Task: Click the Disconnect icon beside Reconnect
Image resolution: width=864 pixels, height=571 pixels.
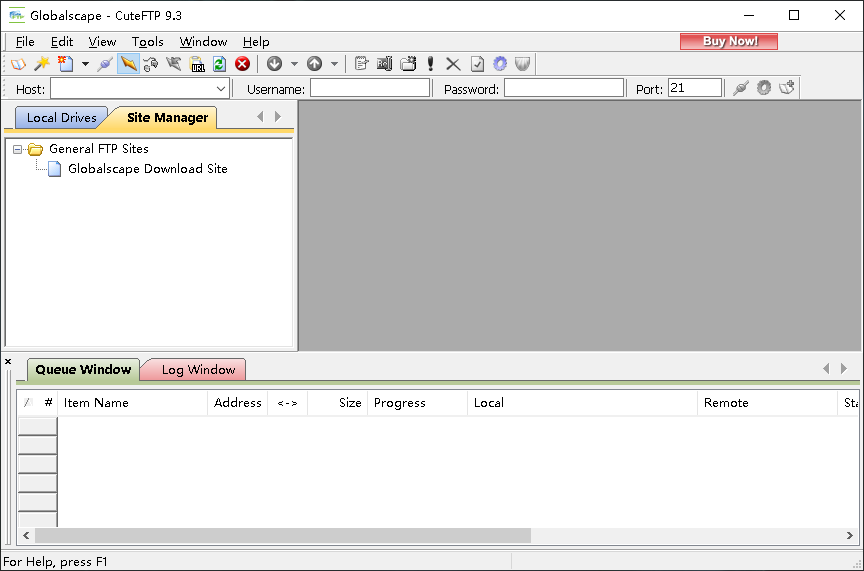Action: coord(174,64)
